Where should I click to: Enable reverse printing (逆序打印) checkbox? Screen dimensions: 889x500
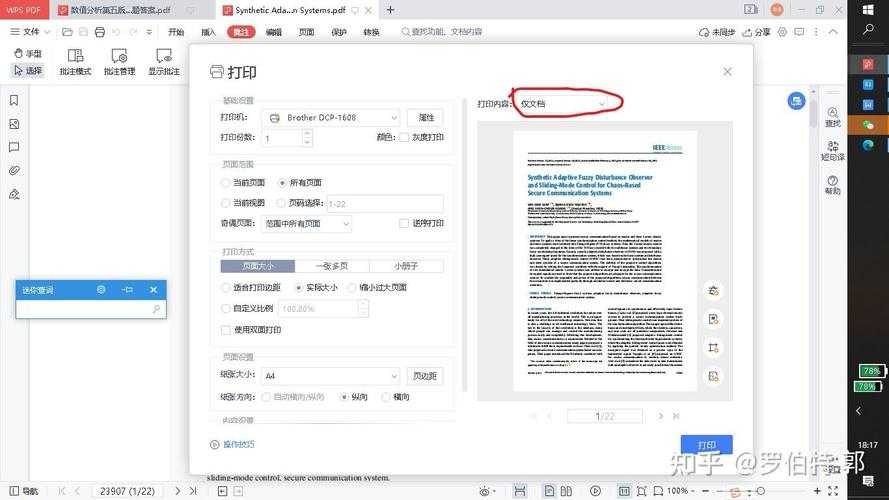tap(404, 223)
